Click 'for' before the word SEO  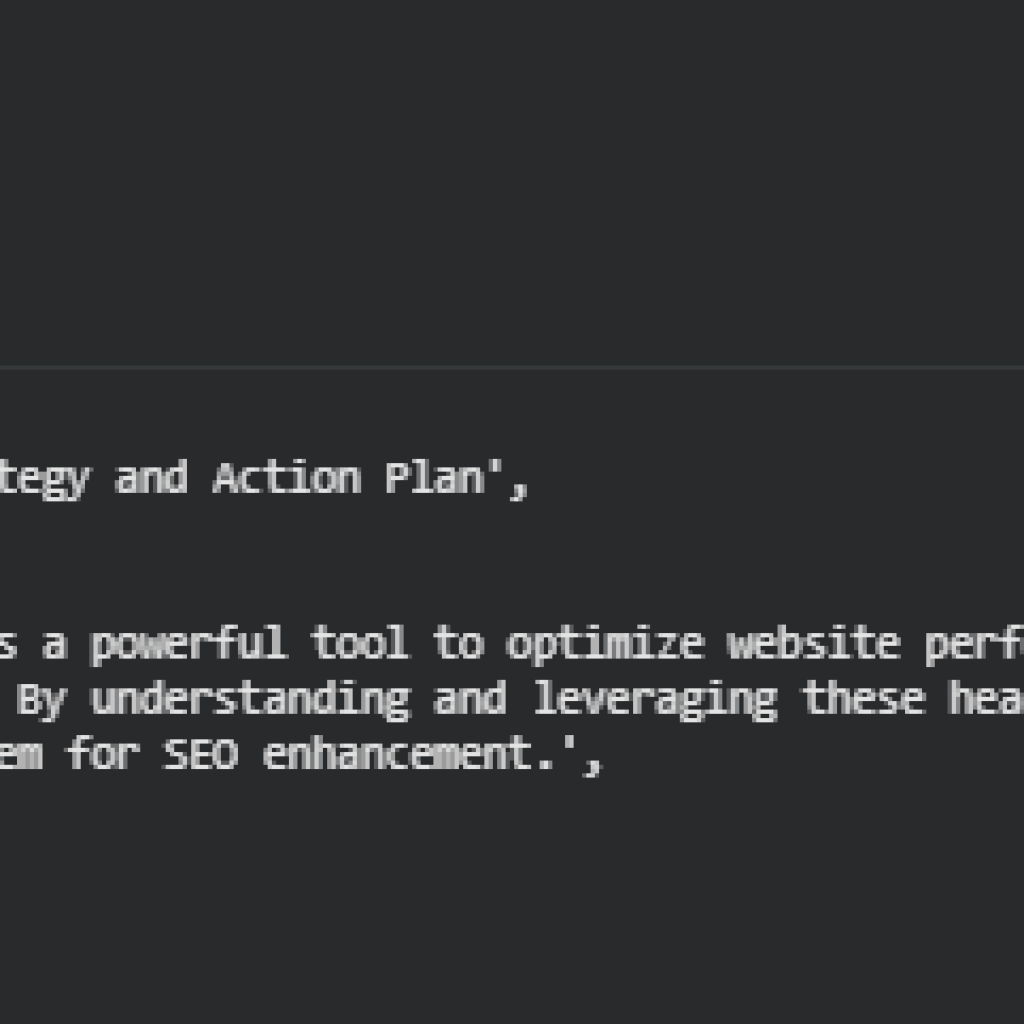(x=102, y=755)
